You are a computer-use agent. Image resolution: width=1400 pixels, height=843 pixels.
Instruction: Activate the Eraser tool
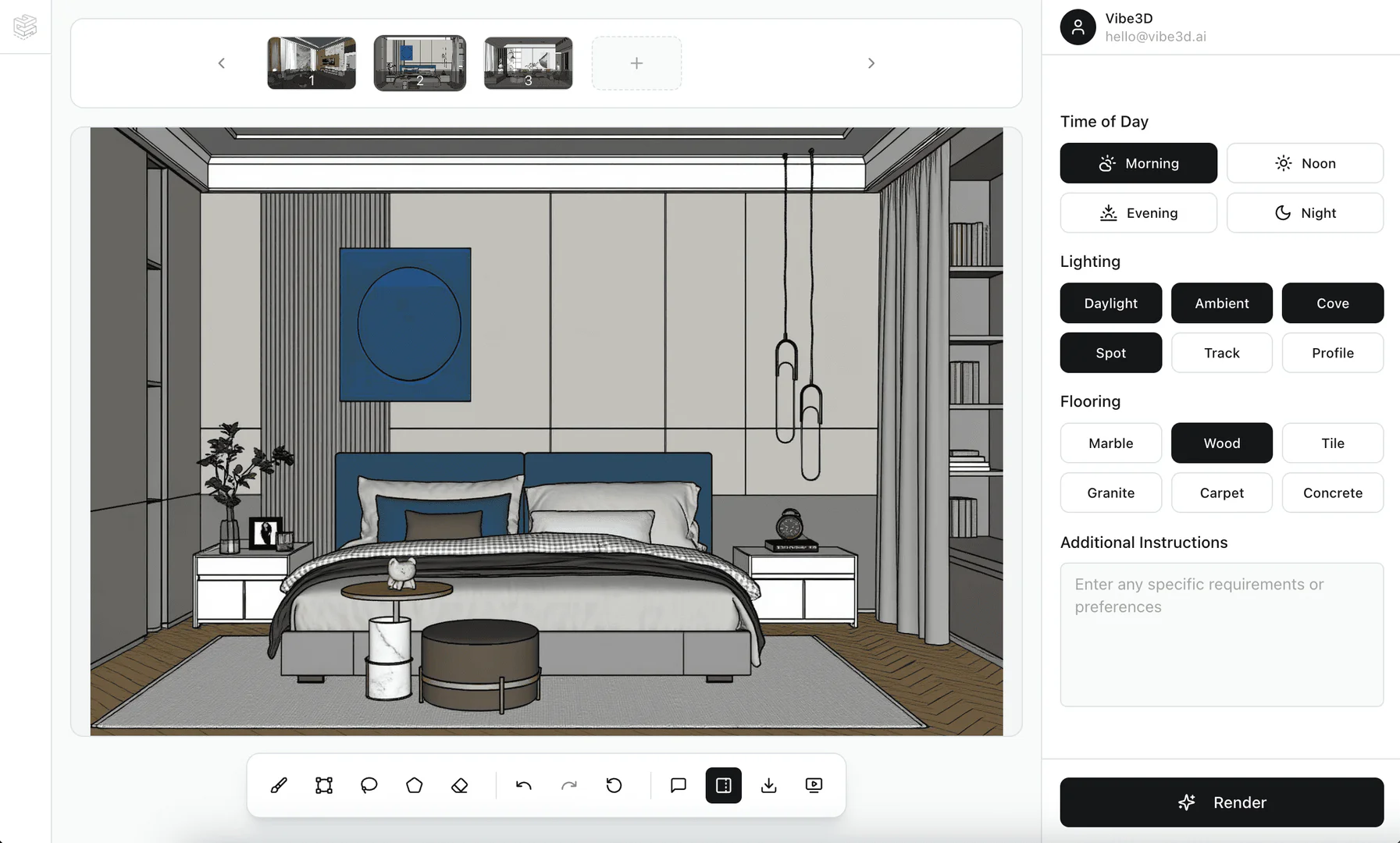tap(460, 785)
